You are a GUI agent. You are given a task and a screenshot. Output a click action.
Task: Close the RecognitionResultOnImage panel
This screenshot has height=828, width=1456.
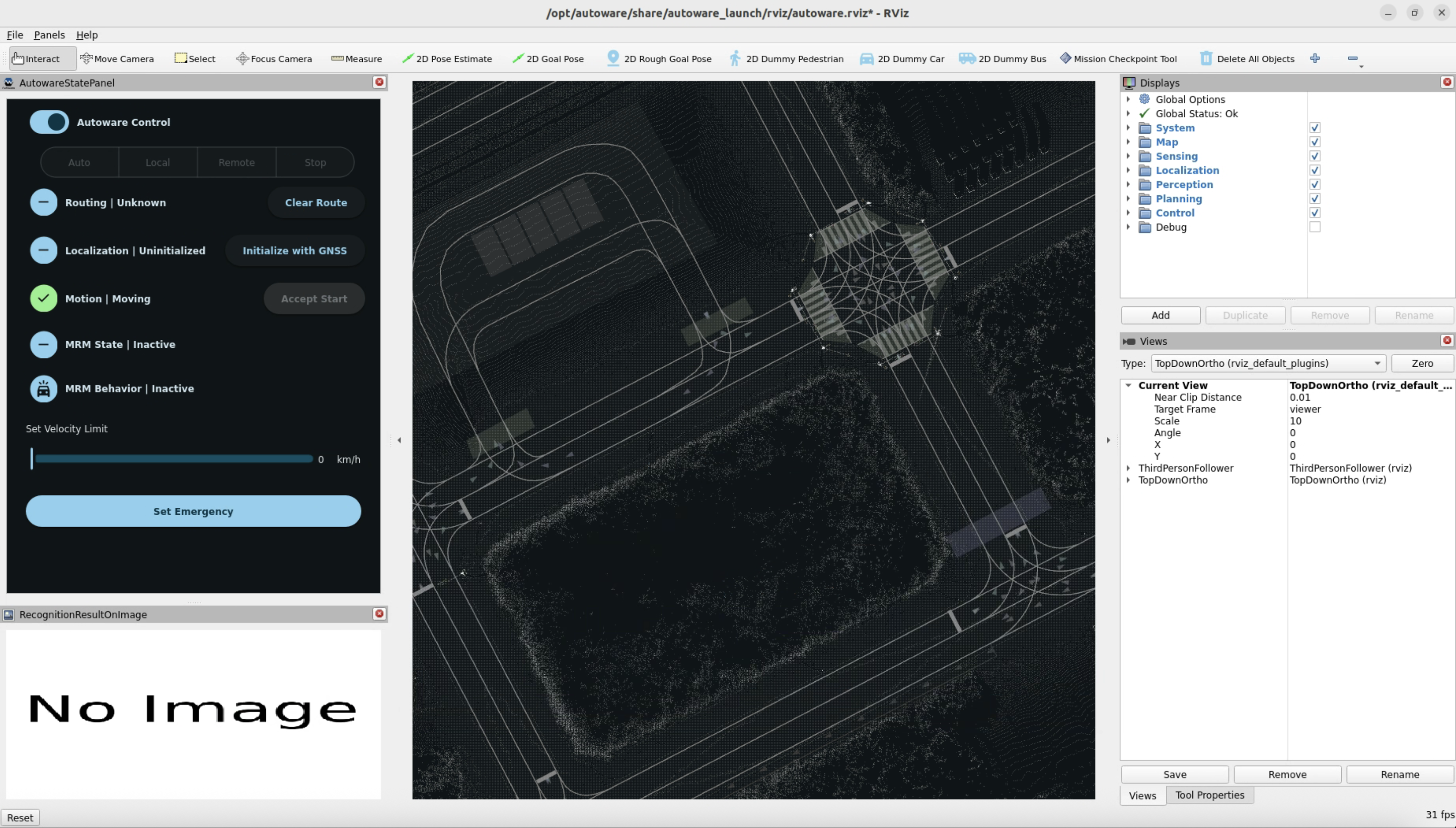pyautogui.click(x=379, y=614)
